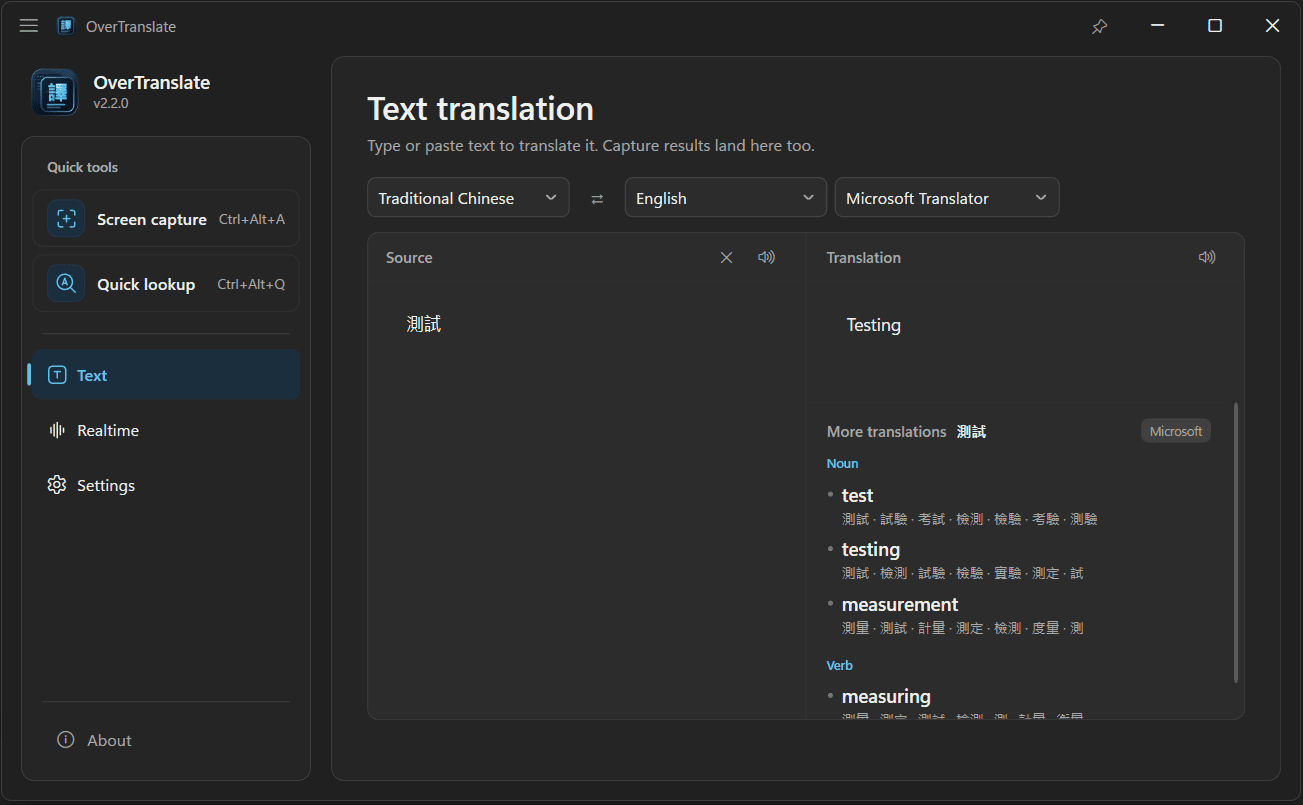Click the scrollbar in translations panel
The image size is (1303, 805).
click(1236, 543)
